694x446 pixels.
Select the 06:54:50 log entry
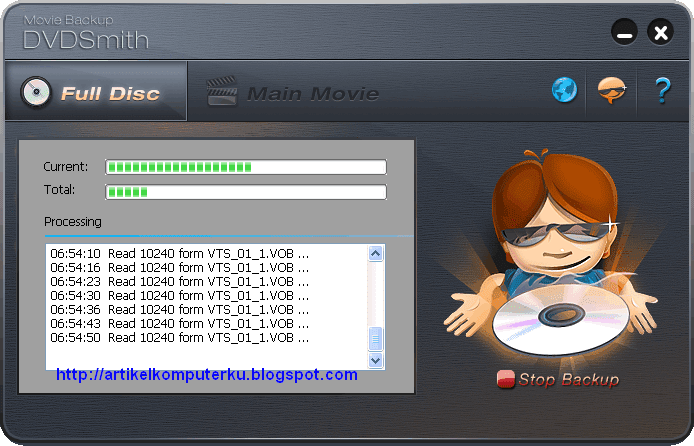(180, 338)
